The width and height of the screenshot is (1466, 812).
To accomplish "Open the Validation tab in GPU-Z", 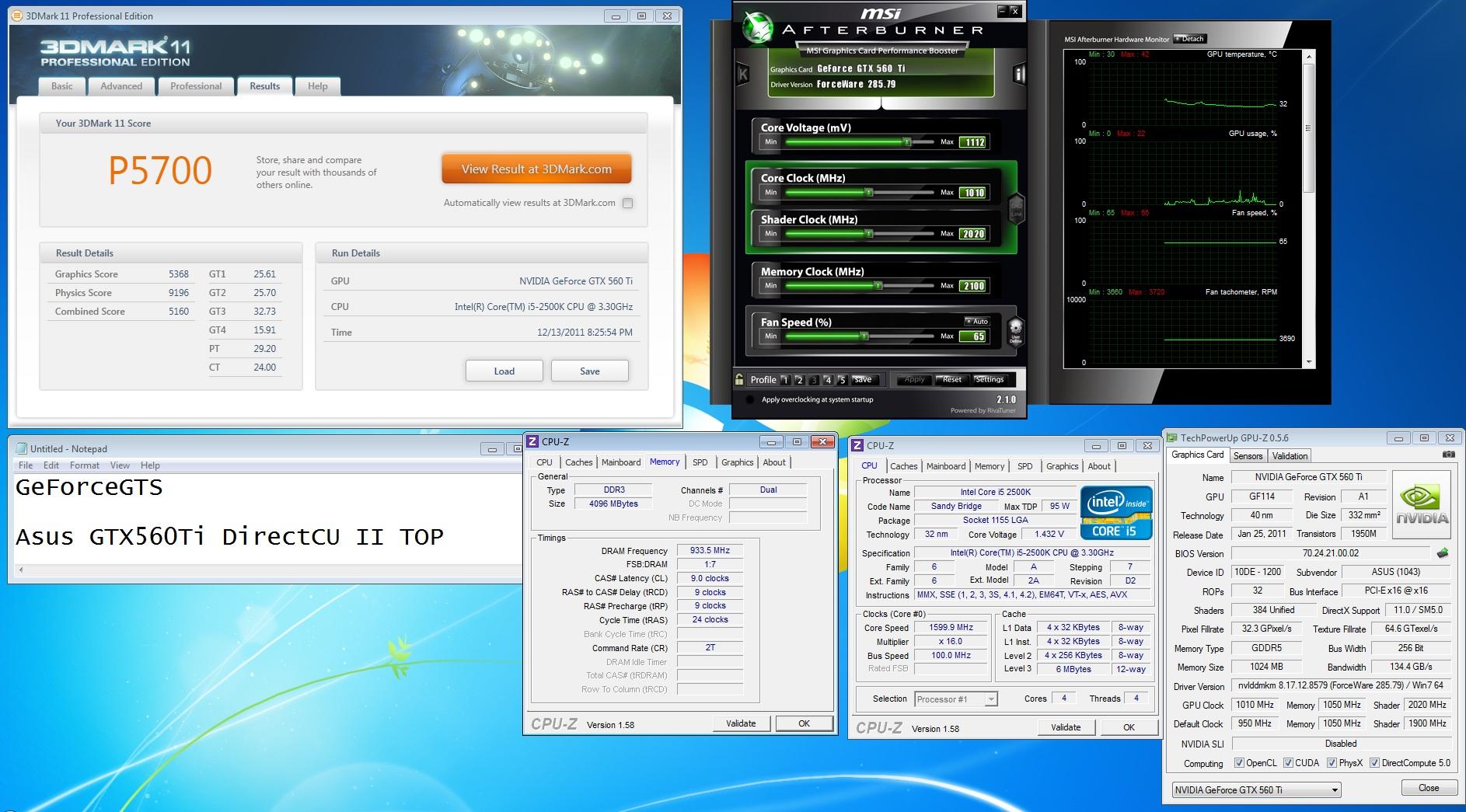I will 1290,456.
